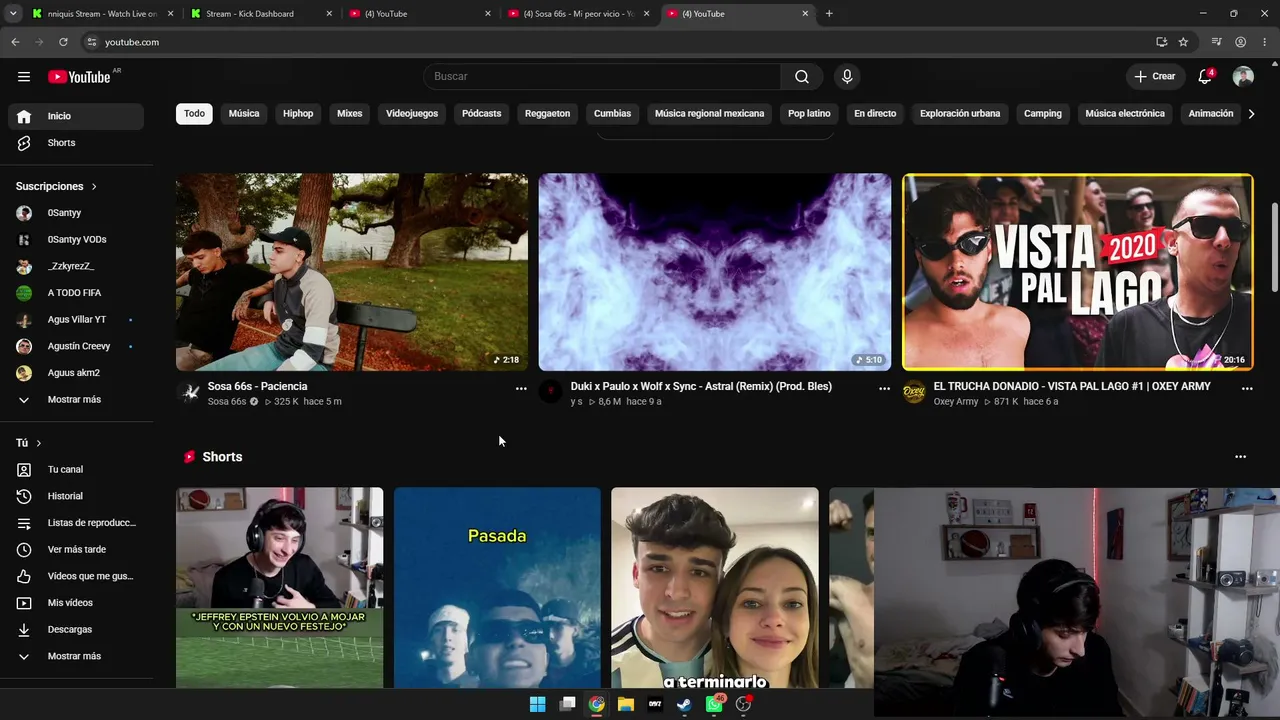Open the browser media control icon

coord(1216,42)
